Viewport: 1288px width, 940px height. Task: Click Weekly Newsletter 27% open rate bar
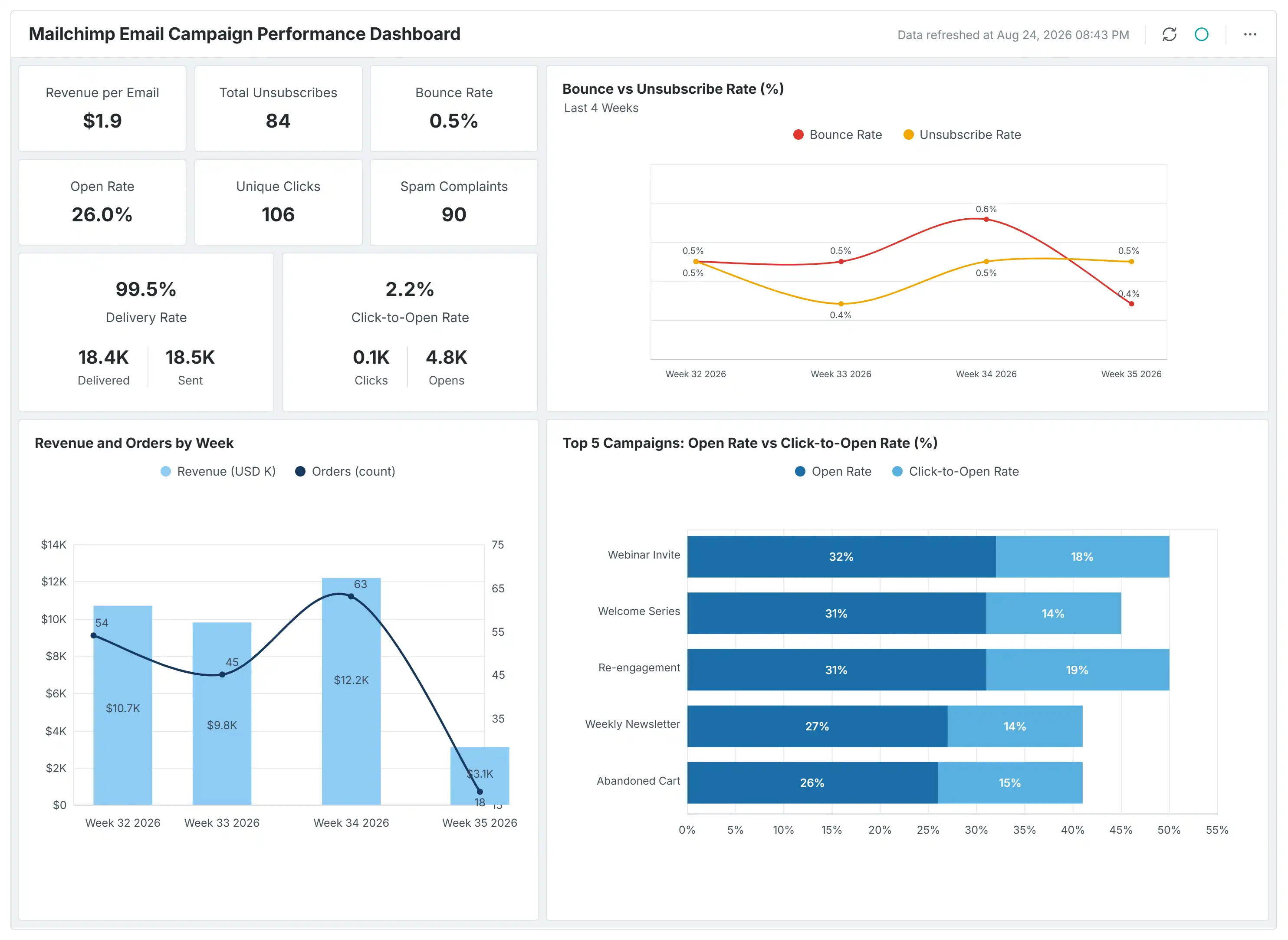(818, 726)
